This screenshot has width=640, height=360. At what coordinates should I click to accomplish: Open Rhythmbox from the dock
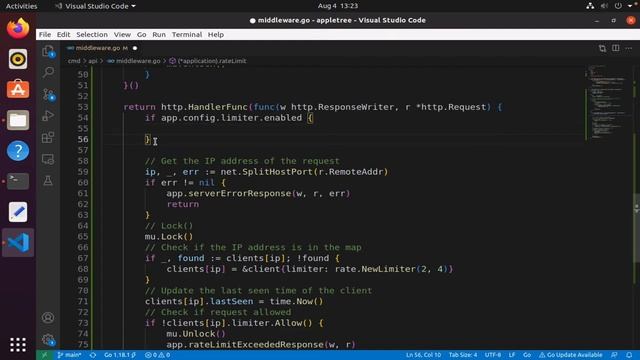18,59
